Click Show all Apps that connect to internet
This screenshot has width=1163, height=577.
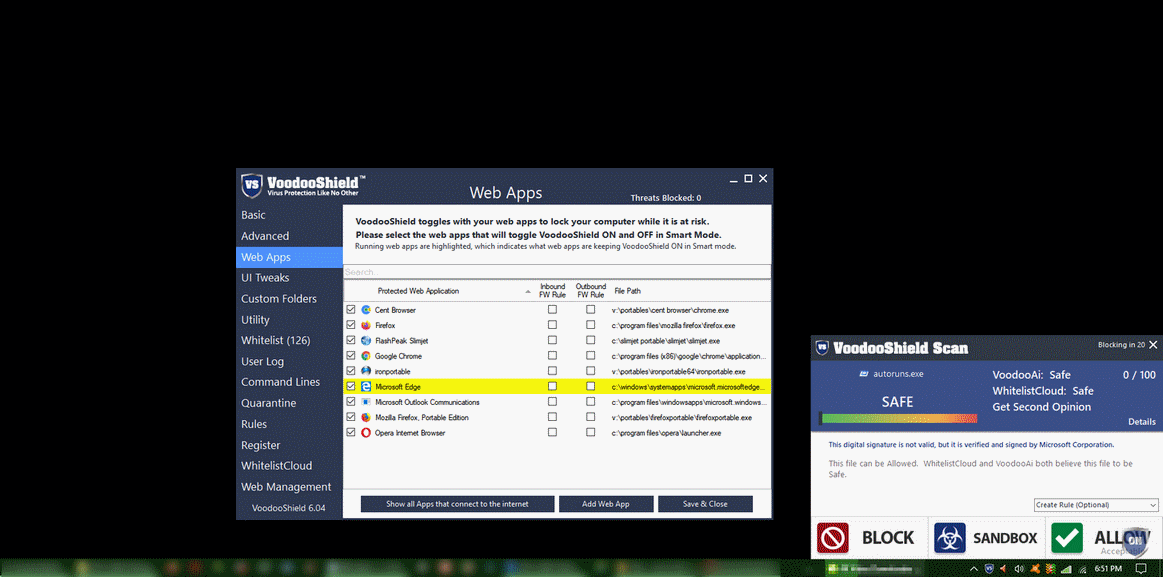tap(458, 504)
